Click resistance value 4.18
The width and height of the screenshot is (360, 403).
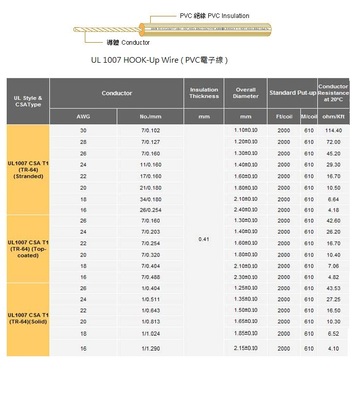(333, 210)
